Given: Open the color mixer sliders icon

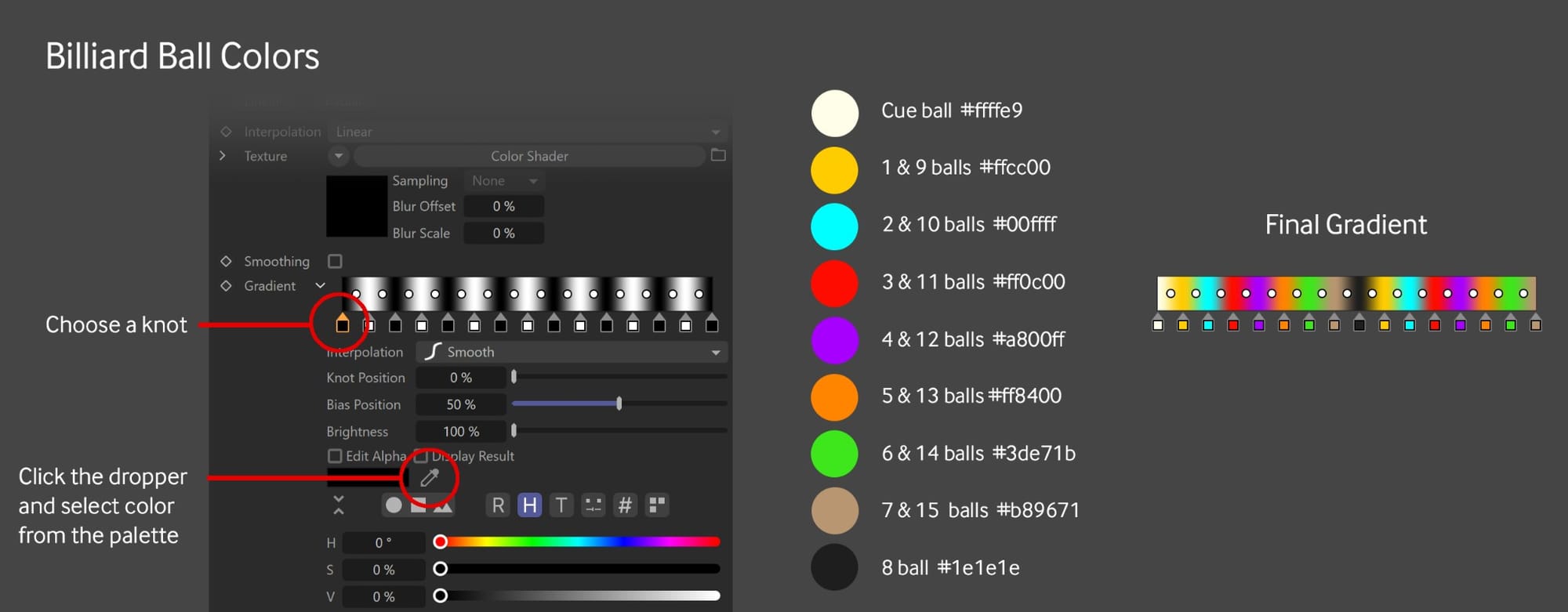Looking at the screenshot, I should [593, 505].
